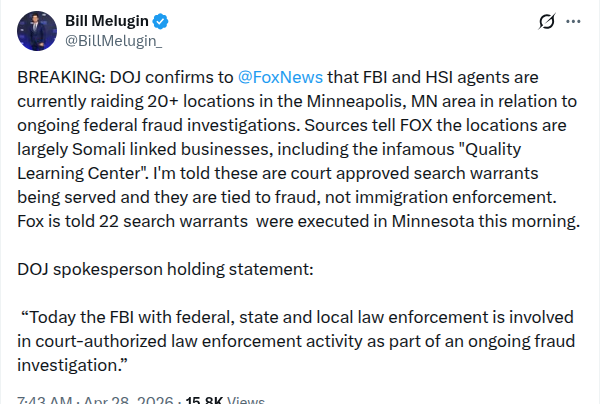Click the Apr 28, 2026 post date
This screenshot has height=404, width=603.
127,399
